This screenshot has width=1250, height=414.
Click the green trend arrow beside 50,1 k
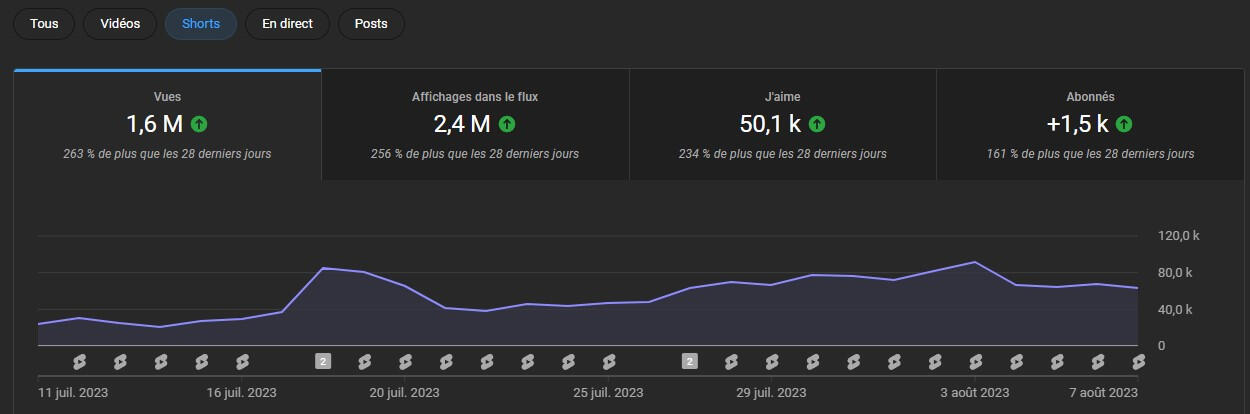[817, 124]
